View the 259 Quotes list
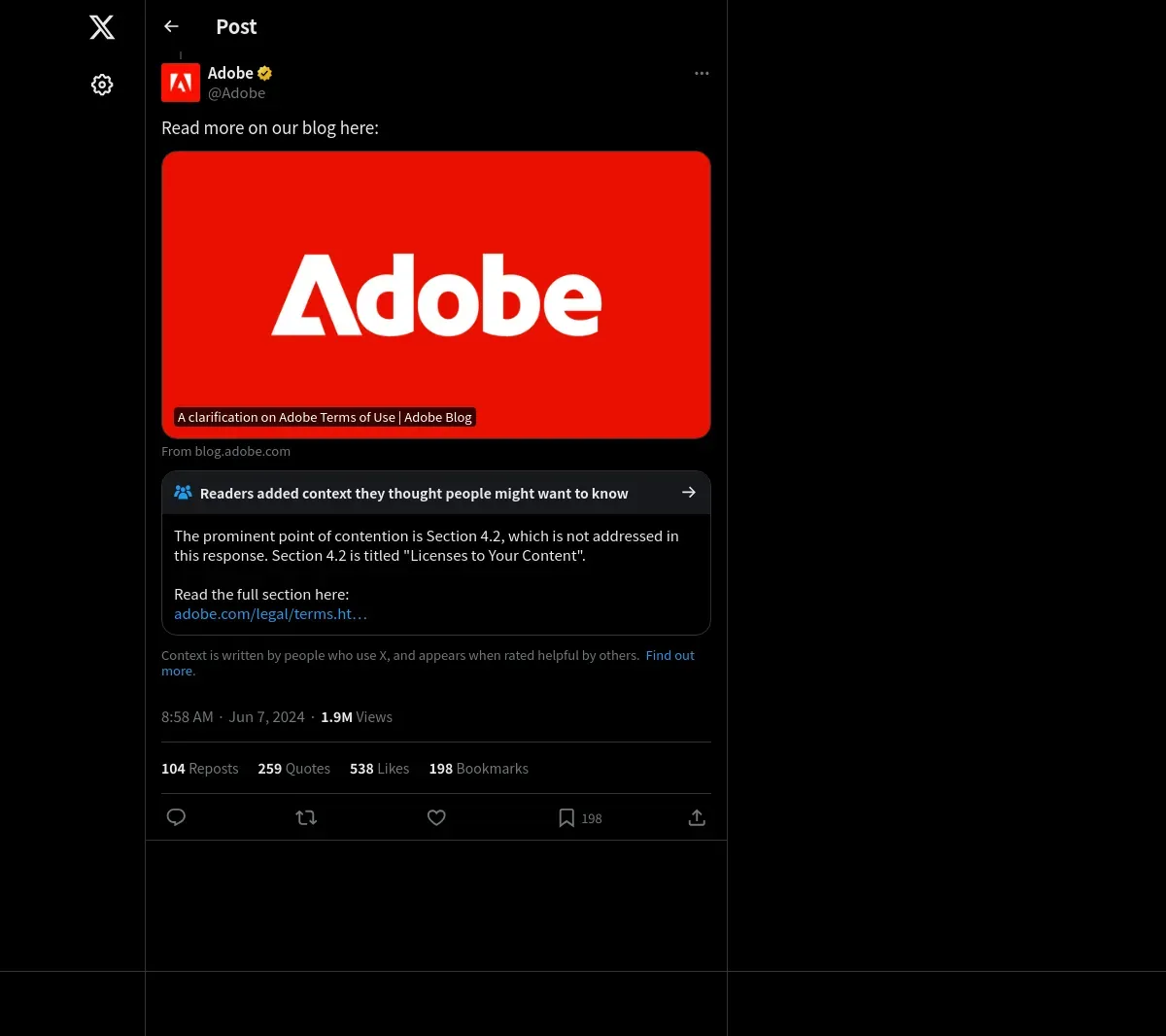The height and width of the screenshot is (1036, 1166). [x=293, y=769]
